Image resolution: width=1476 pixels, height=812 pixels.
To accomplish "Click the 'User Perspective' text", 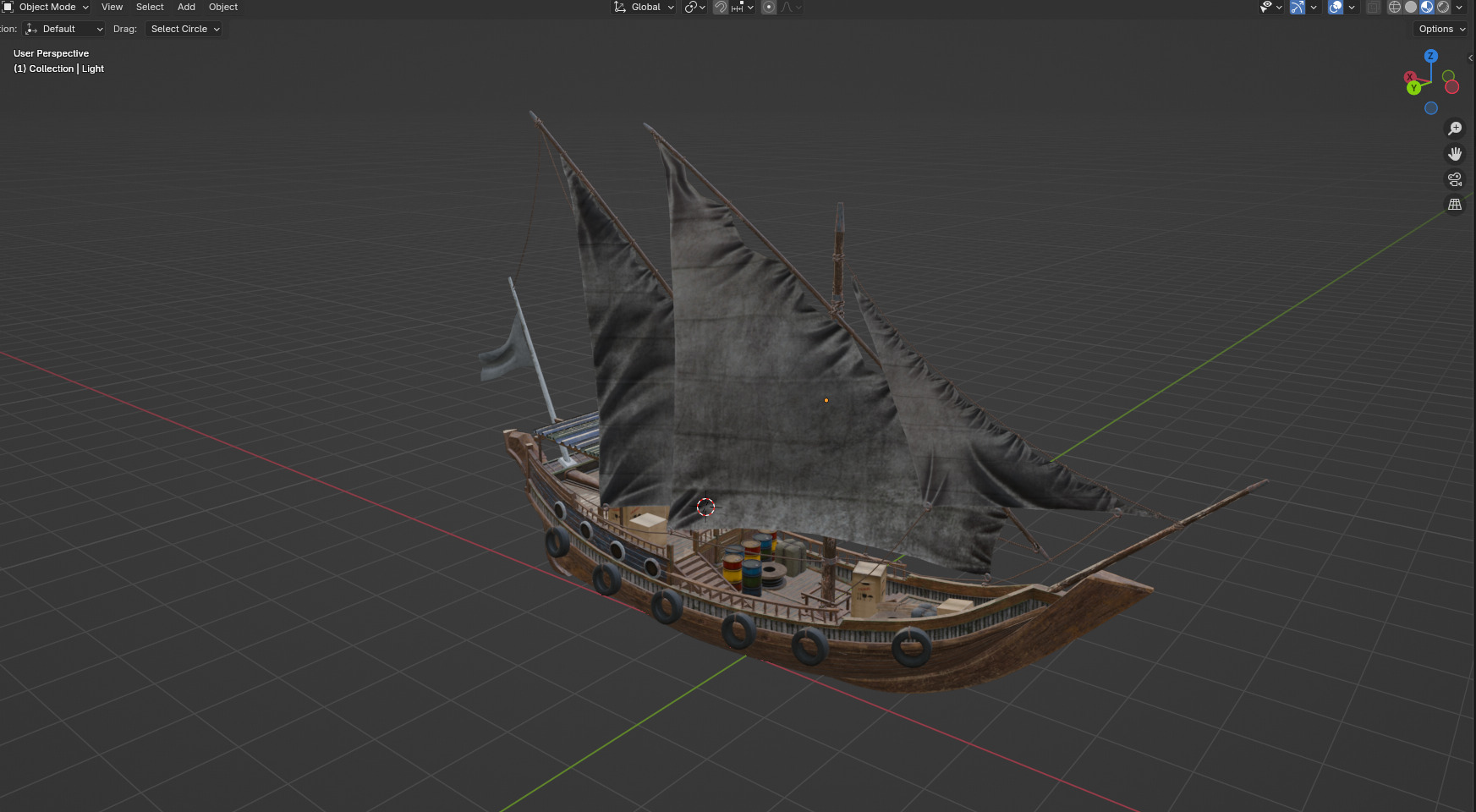I will [x=51, y=53].
